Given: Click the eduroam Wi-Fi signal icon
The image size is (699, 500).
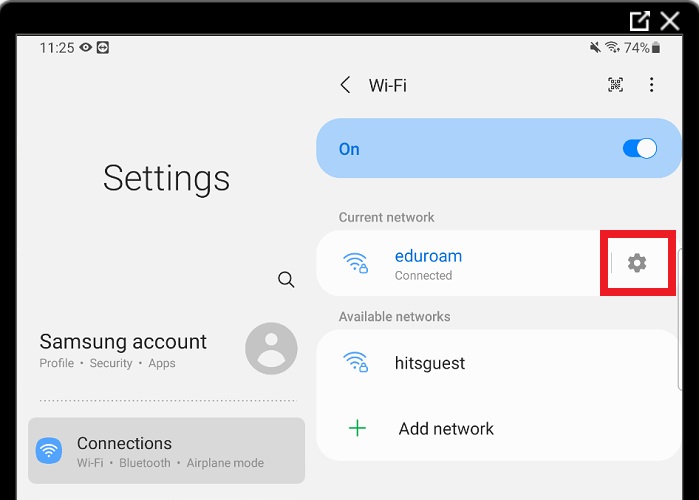Looking at the screenshot, I should [x=355, y=263].
